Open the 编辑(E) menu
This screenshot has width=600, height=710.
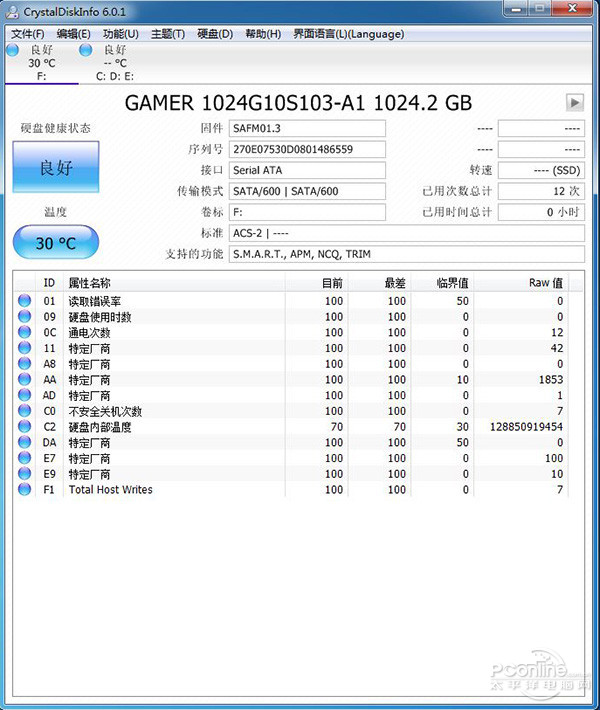click(x=73, y=34)
